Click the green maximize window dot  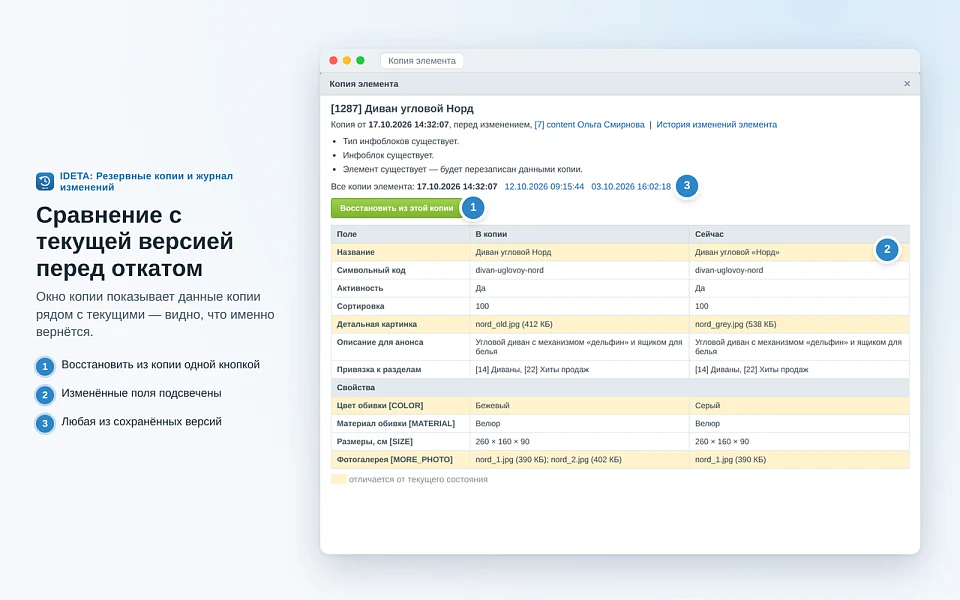coord(360,60)
